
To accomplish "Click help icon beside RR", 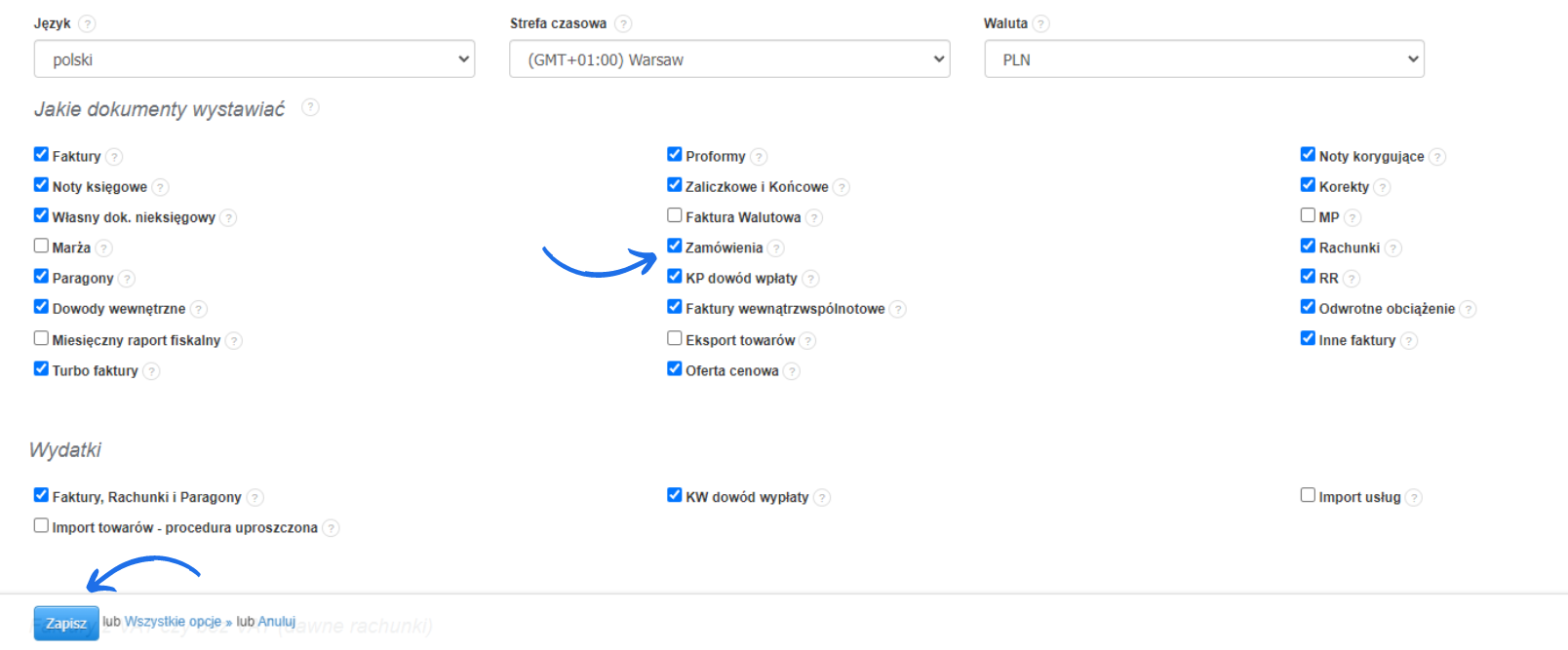I will [x=1352, y=279].
